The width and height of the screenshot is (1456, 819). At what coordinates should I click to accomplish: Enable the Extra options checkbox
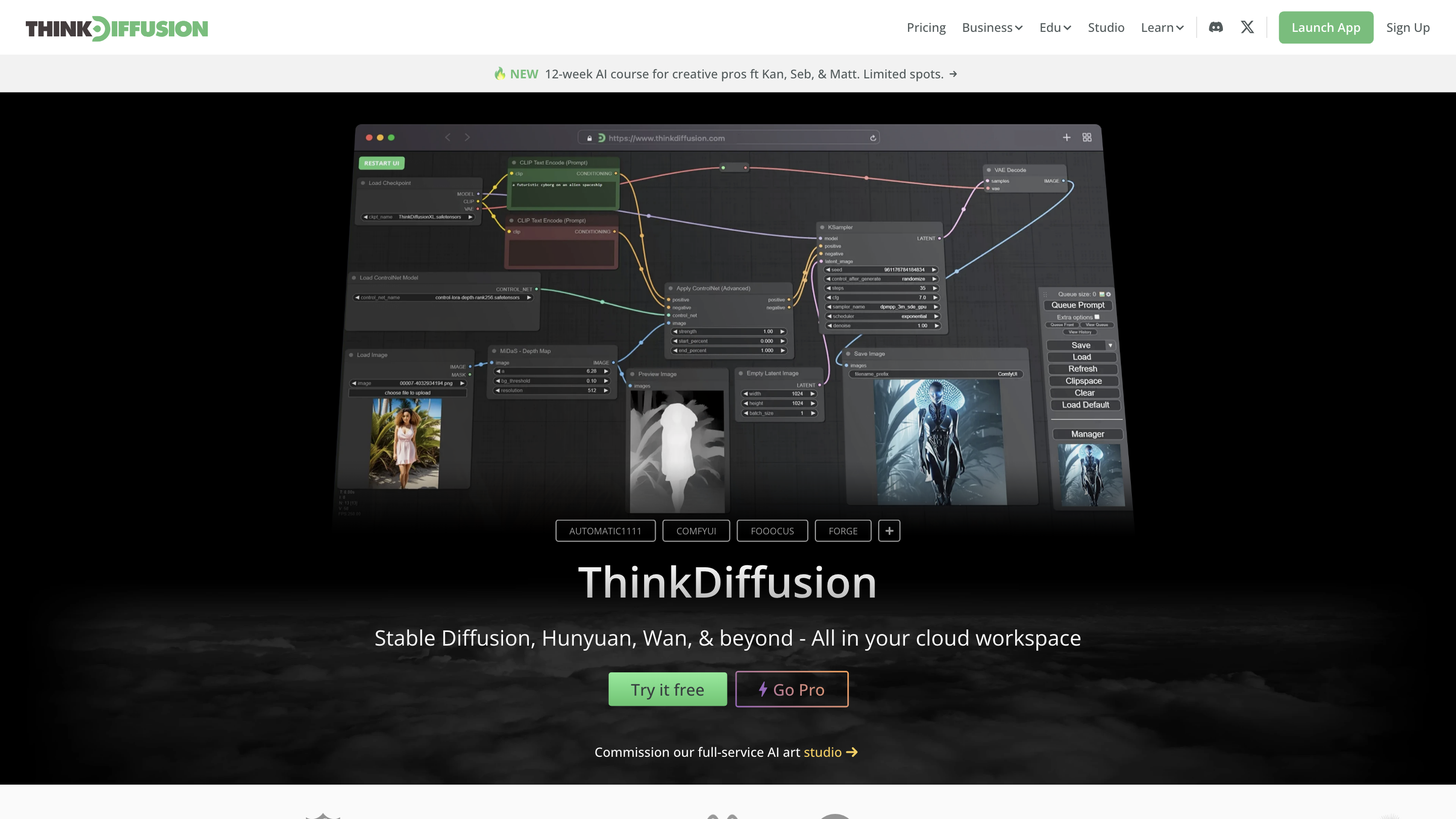1097,317
